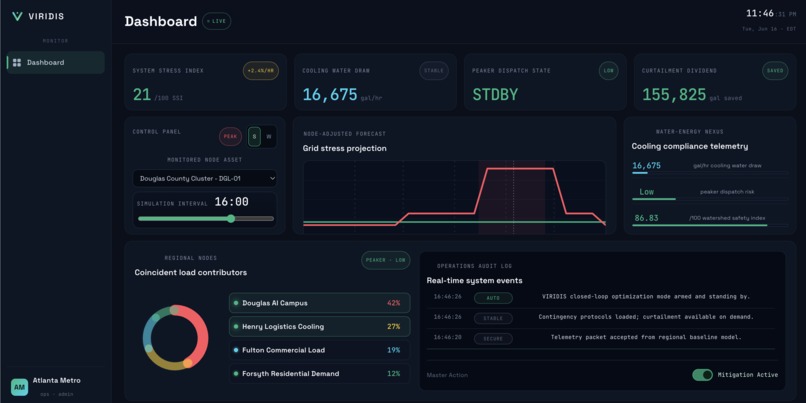Click the 155,825 gal saved value
This screenshot has height=403, width=806.
tap(674, 95)
